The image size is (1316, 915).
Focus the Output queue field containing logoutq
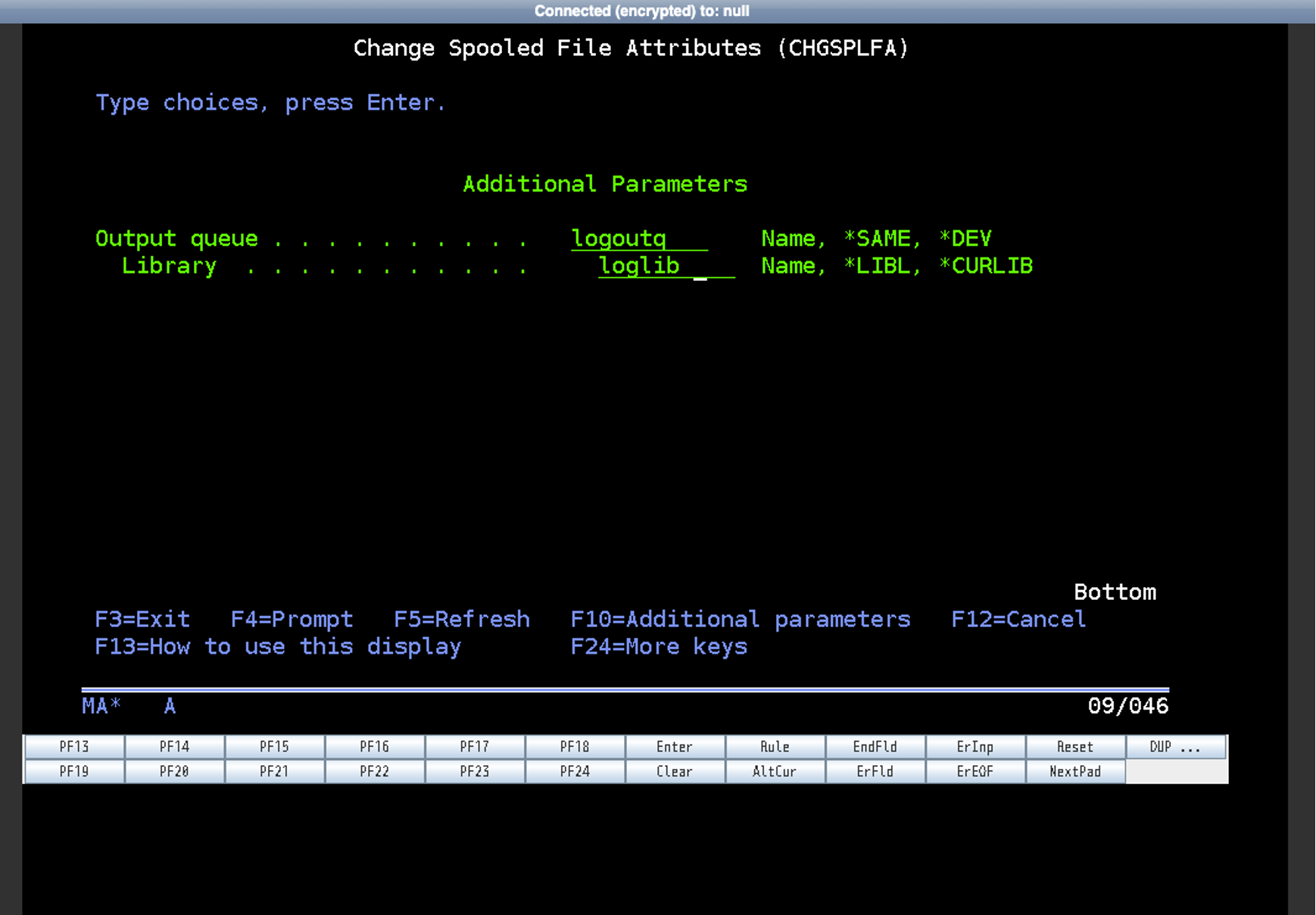click(x=640, y=239)
